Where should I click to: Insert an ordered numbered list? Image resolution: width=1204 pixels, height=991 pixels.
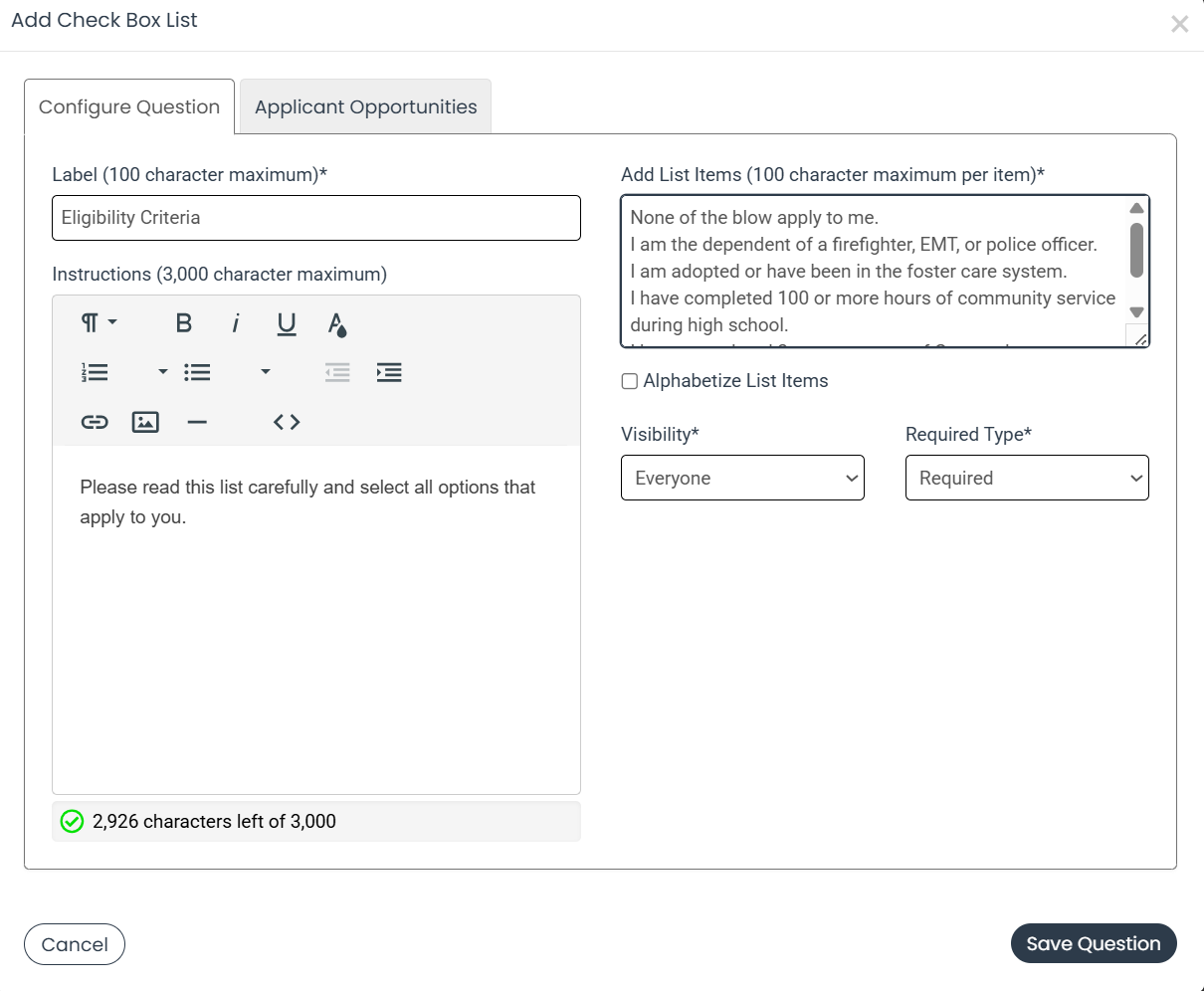pyautogui.click(x=95, y=372)
